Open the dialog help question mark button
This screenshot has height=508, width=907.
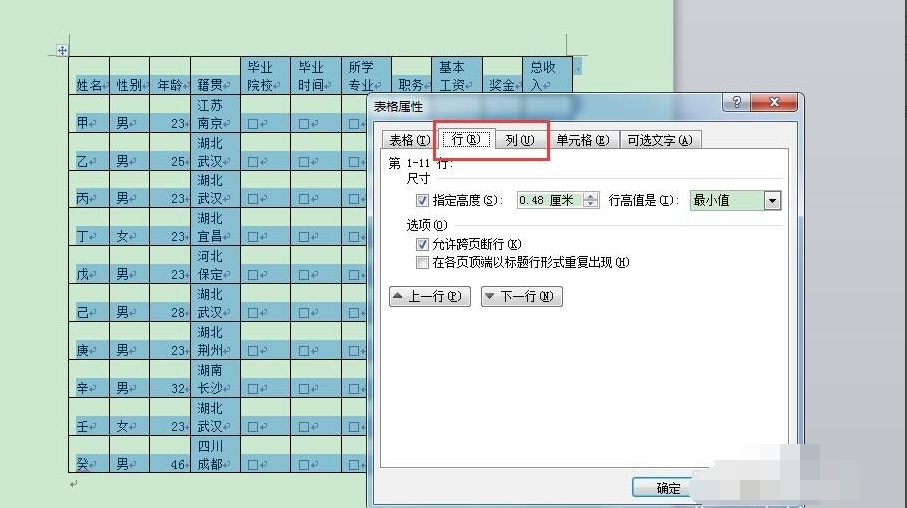pyautogui.click(x=736, y=102)
